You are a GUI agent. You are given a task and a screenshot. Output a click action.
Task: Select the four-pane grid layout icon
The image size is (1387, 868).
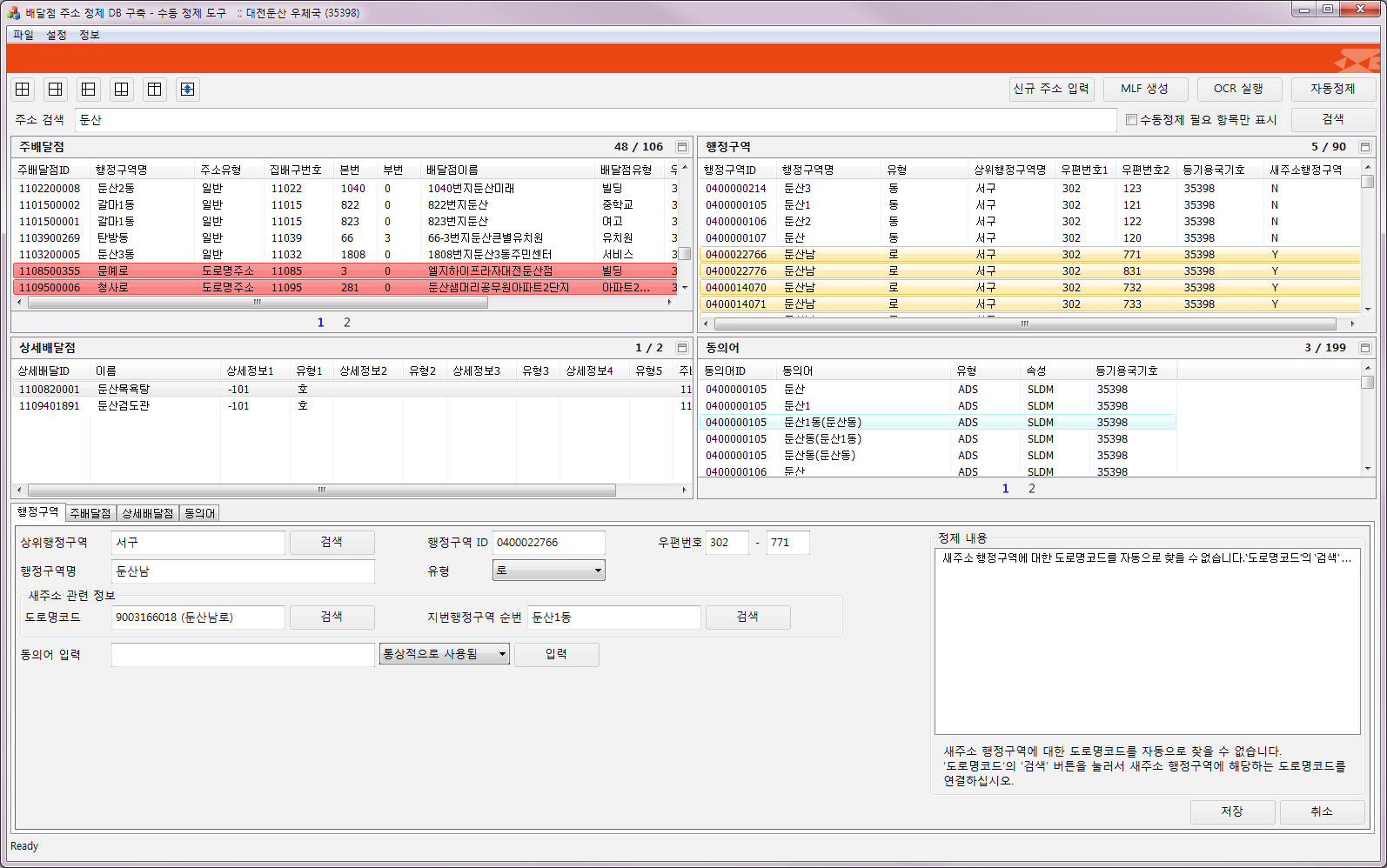pos(23,90)
